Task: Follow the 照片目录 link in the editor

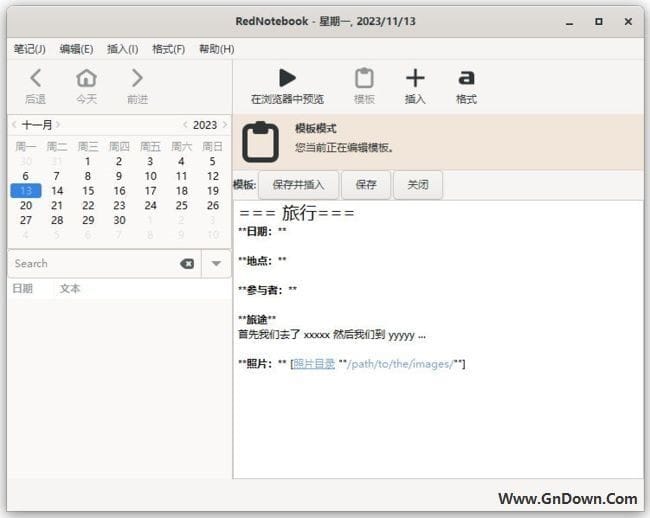Action: tap(314, 364)
